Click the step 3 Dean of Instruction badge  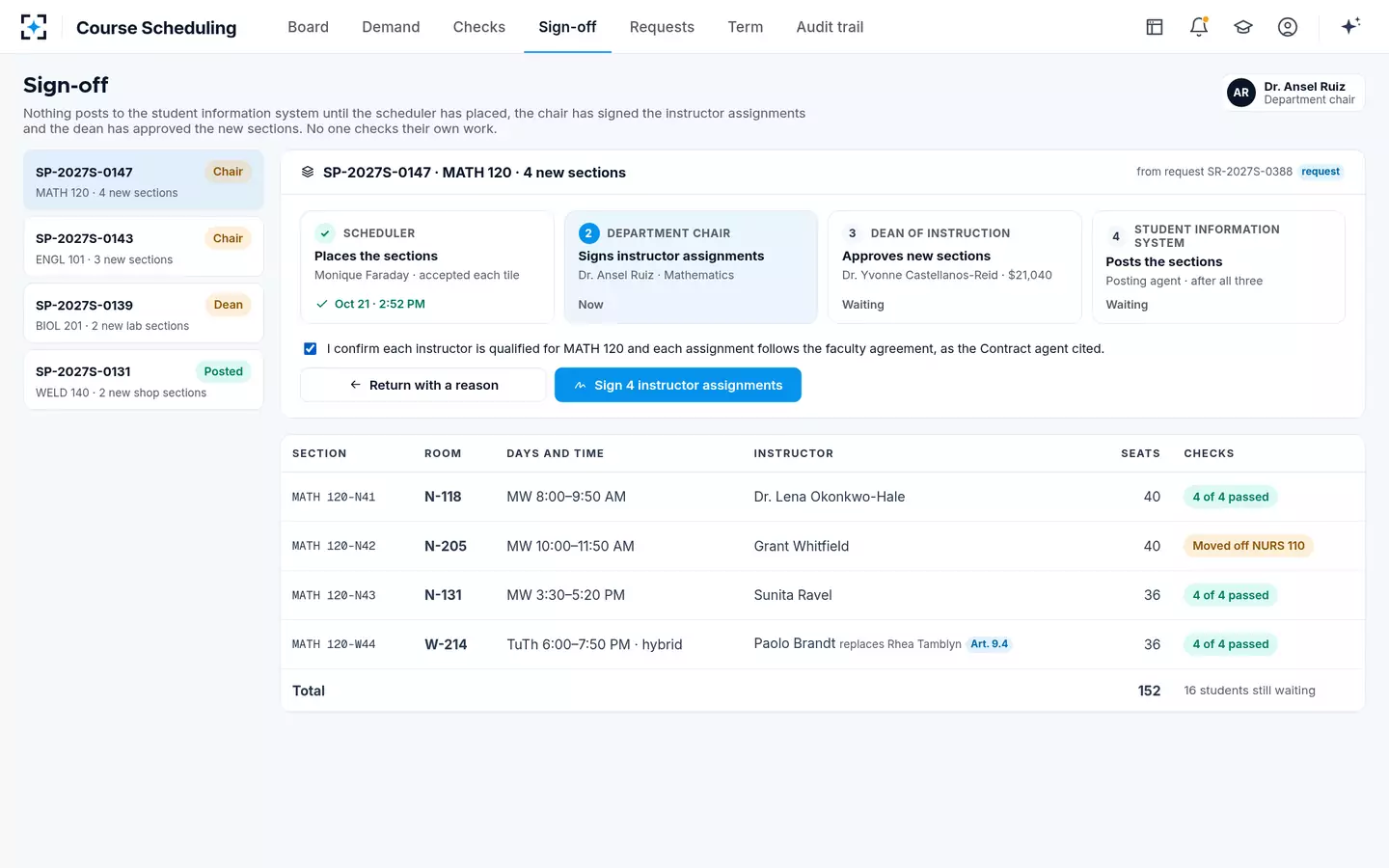tap(852, 233)
